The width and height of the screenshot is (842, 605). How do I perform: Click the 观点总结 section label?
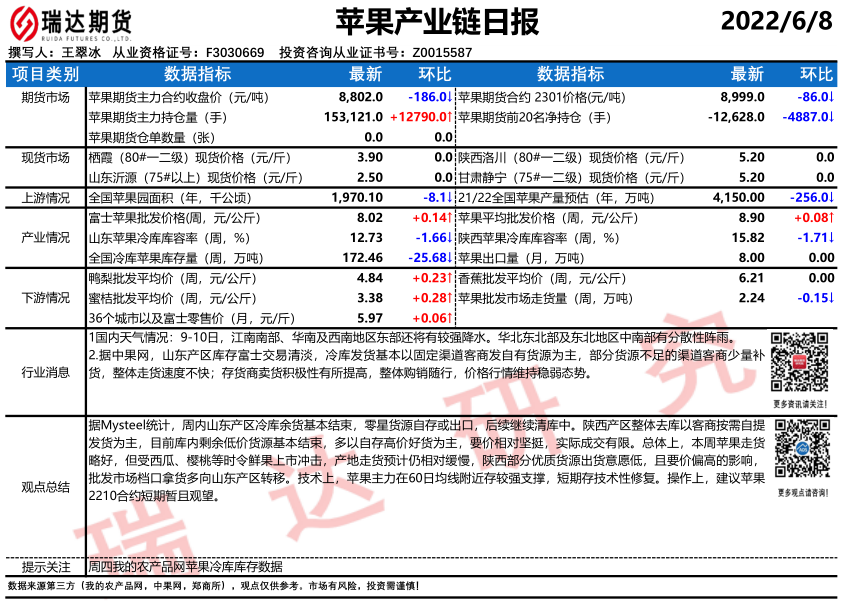45,487
